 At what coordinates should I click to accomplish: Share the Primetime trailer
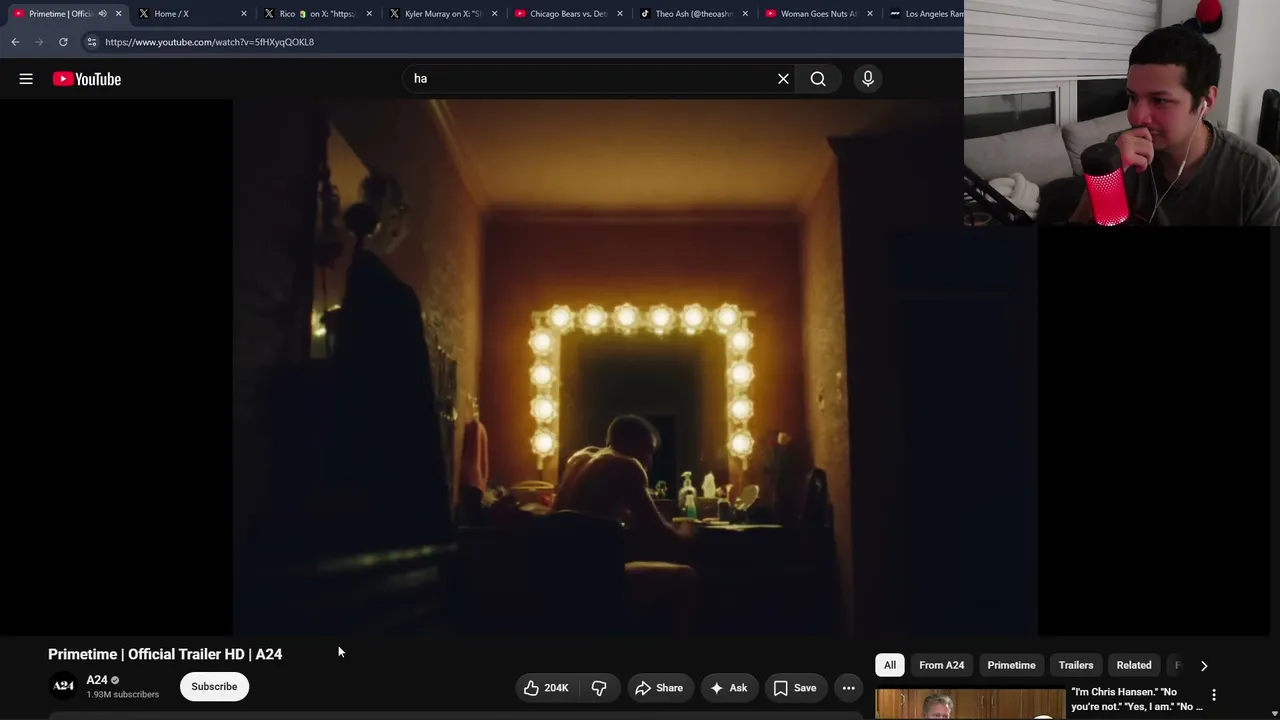[x=659, y=688]
